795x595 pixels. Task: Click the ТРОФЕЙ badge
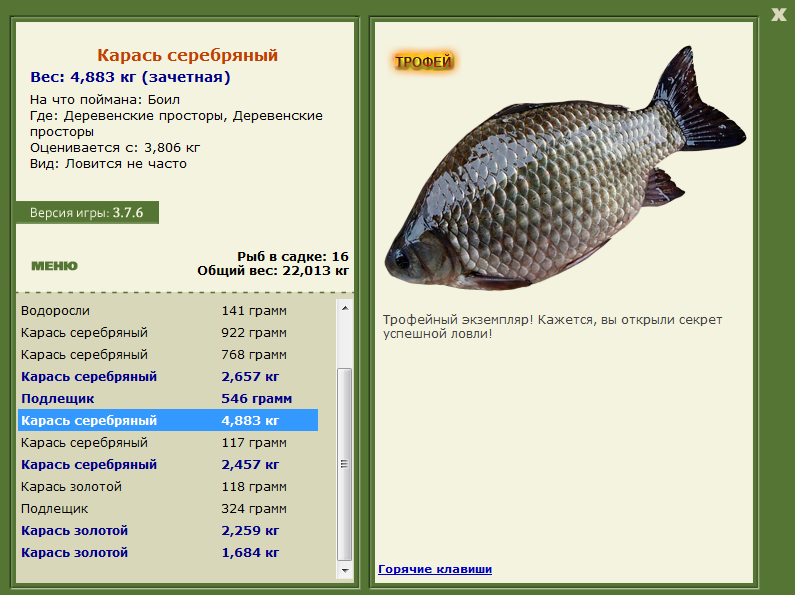(423, 62)
